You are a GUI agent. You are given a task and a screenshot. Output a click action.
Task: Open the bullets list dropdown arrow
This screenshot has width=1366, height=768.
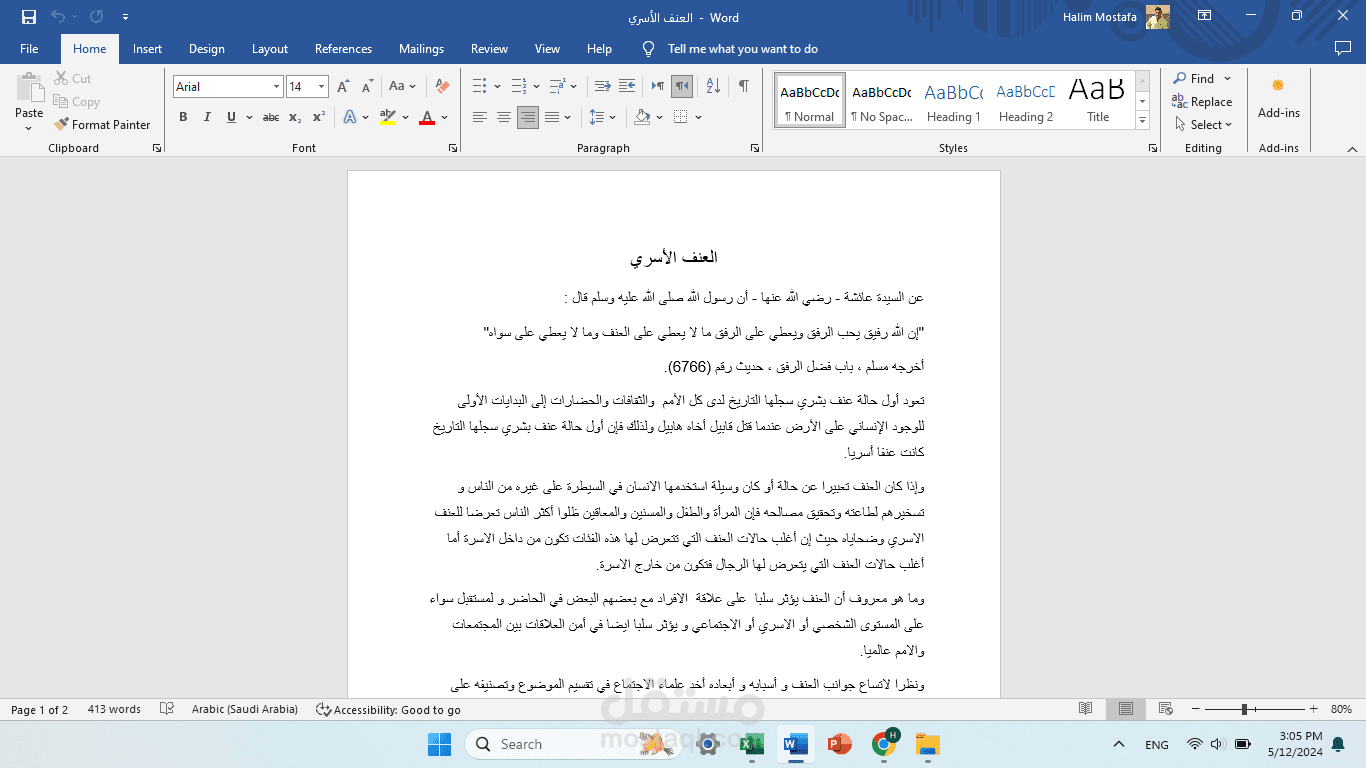tap(496, 87)
